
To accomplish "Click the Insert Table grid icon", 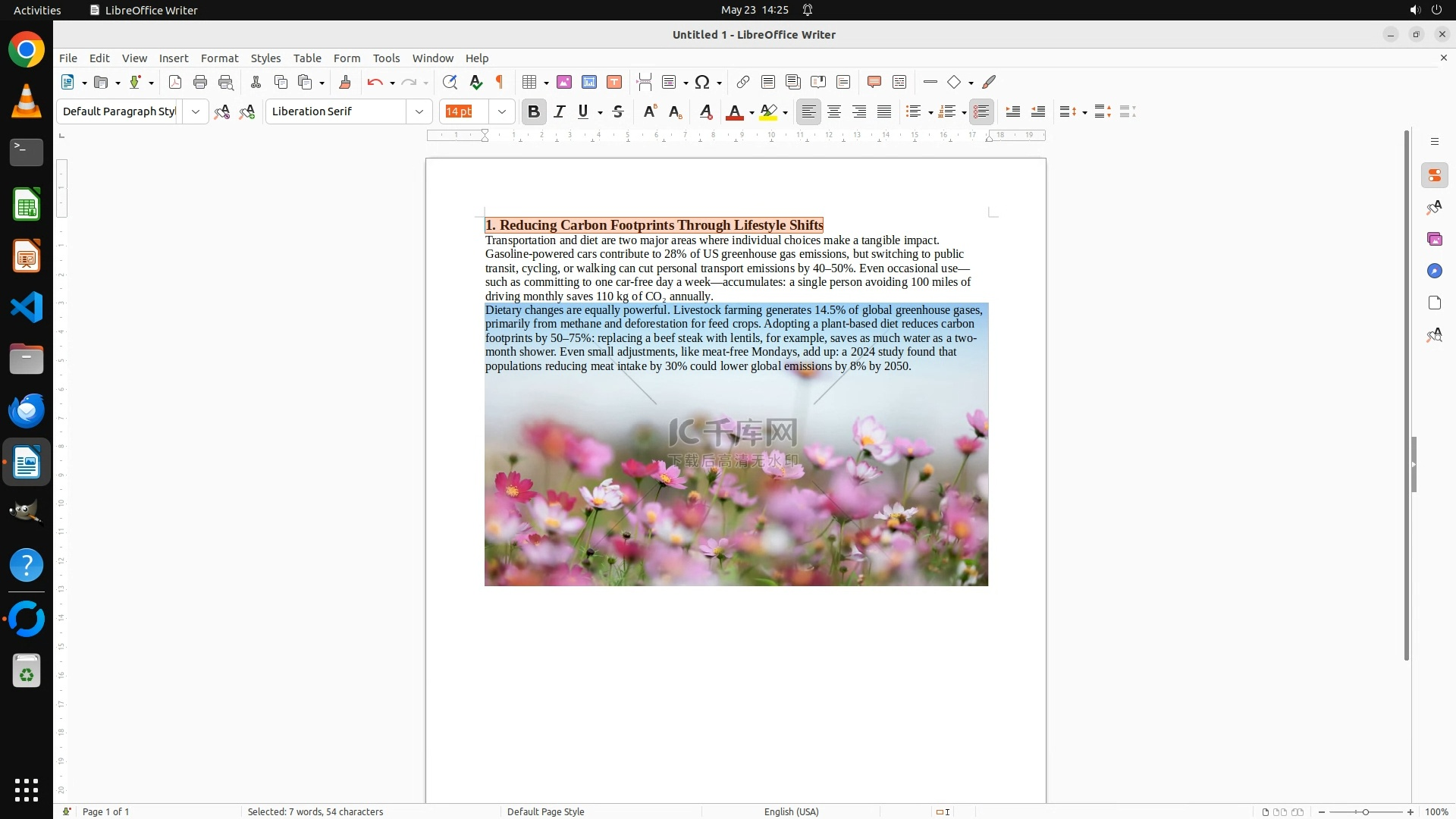I will (x=529, y=82).
